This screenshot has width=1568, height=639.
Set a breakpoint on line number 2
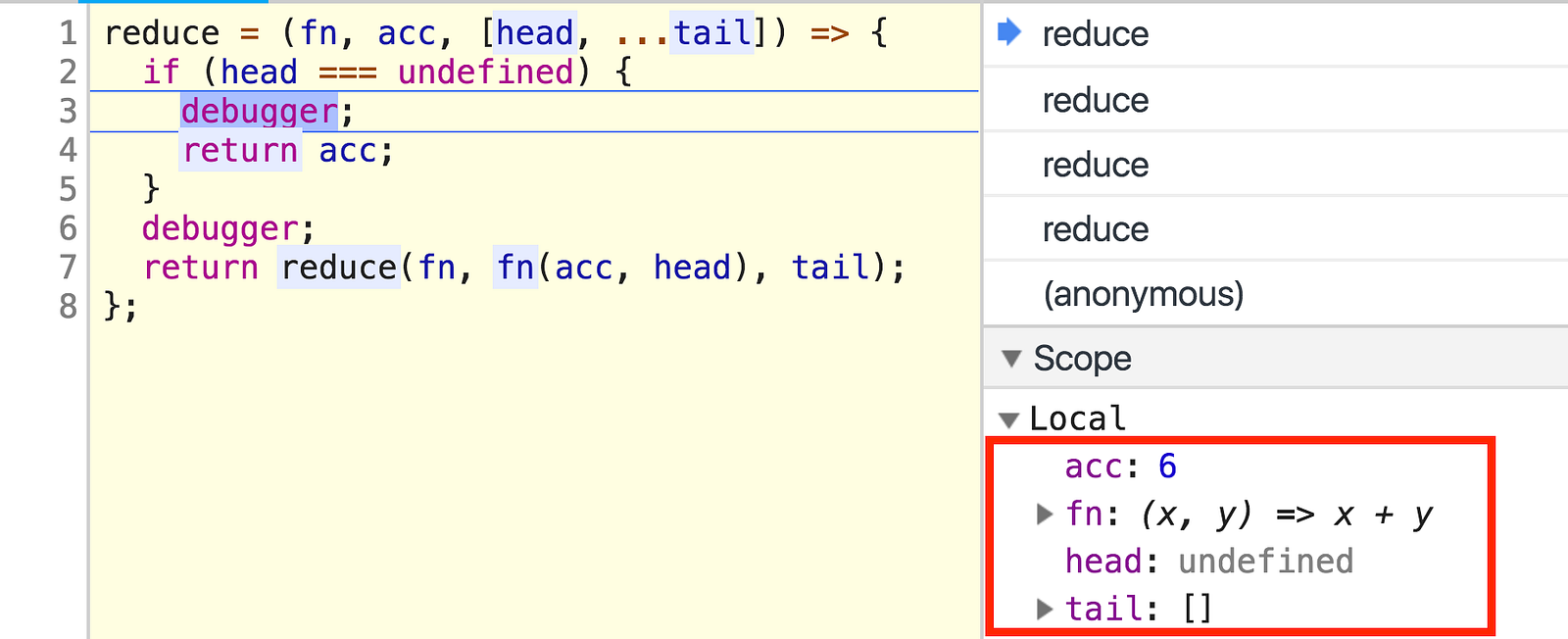68,73
